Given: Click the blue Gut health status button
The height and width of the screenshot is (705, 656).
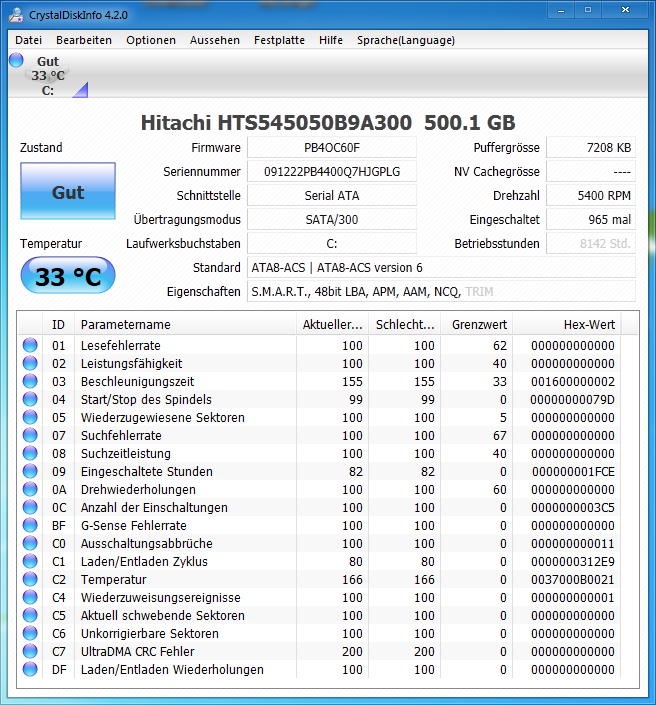Looking at the screenshot, I should [68, 191].
